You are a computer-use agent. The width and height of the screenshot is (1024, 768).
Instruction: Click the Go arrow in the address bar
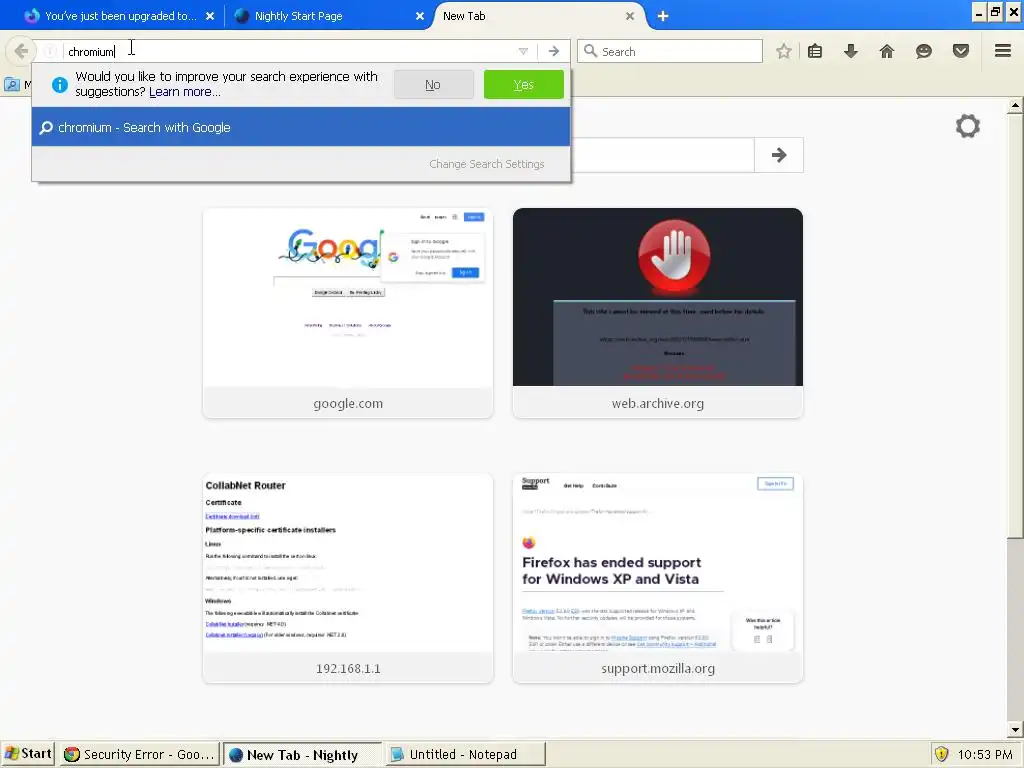(554, 51)
